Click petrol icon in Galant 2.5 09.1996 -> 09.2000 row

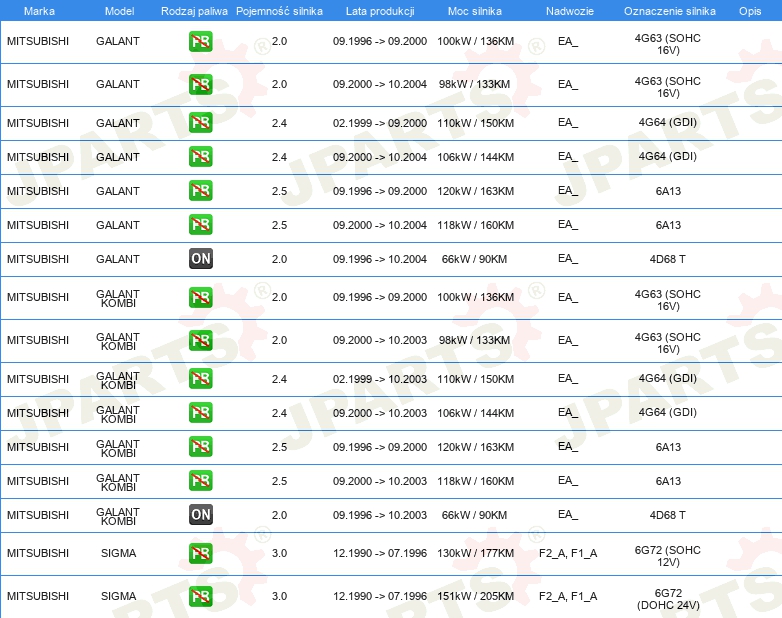200,191
